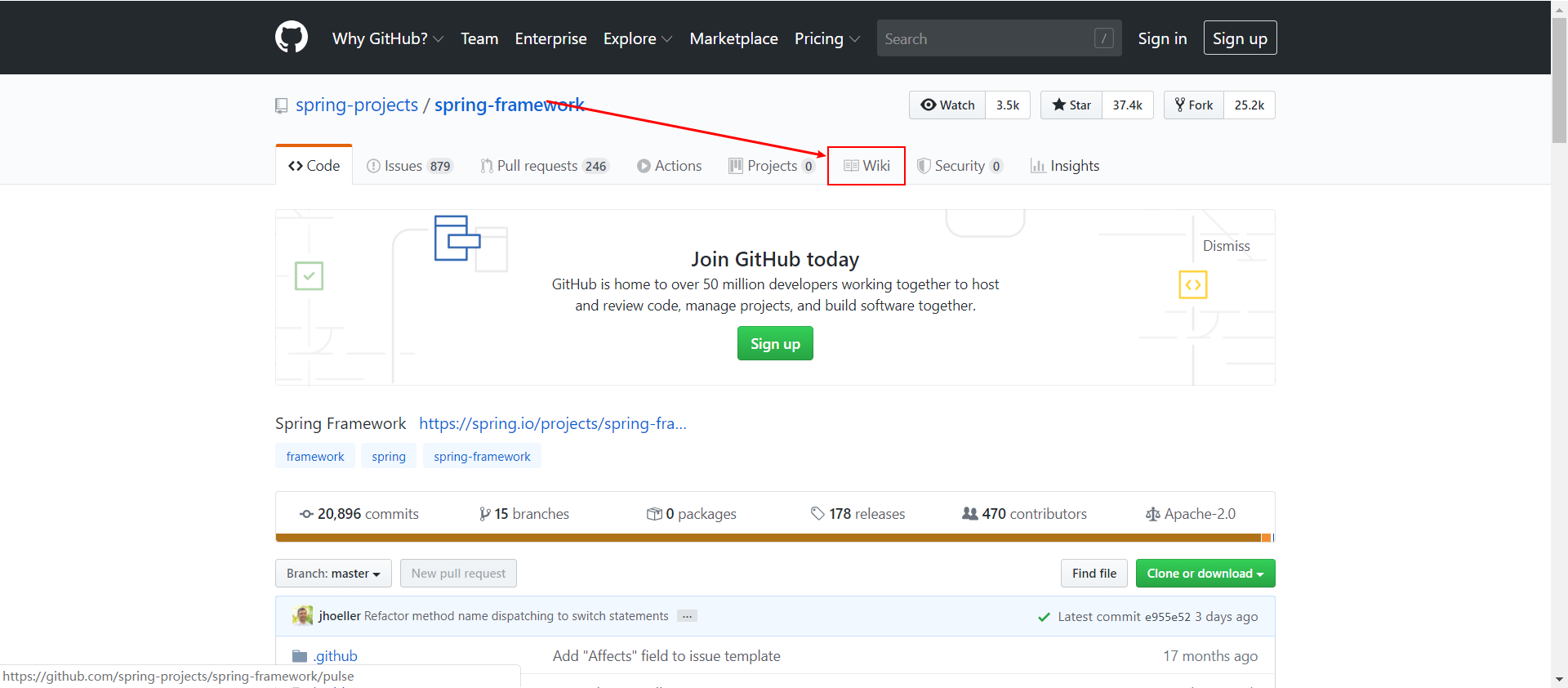Open the Add Affects field commit message
Image resolution: width=1568 pixels, height=688 pixels.
tap(666, 655)
